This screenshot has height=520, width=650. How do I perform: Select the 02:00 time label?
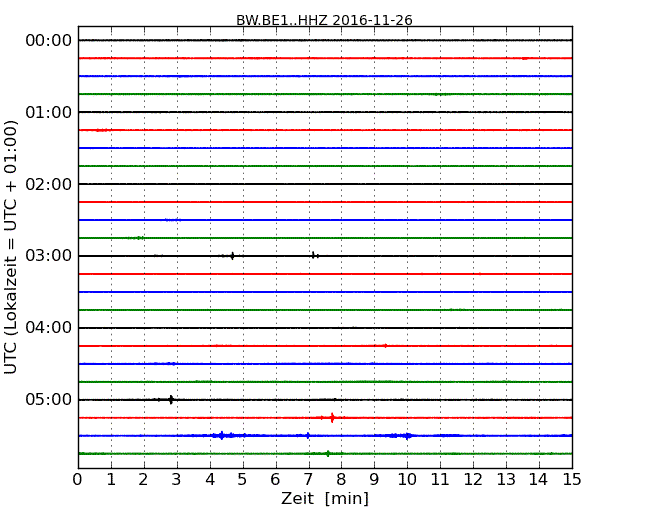point(49,184)
